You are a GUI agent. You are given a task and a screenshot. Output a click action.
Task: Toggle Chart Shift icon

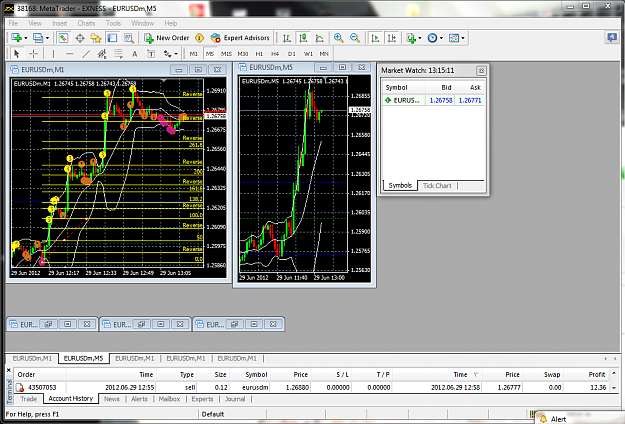tap(392, 38)
